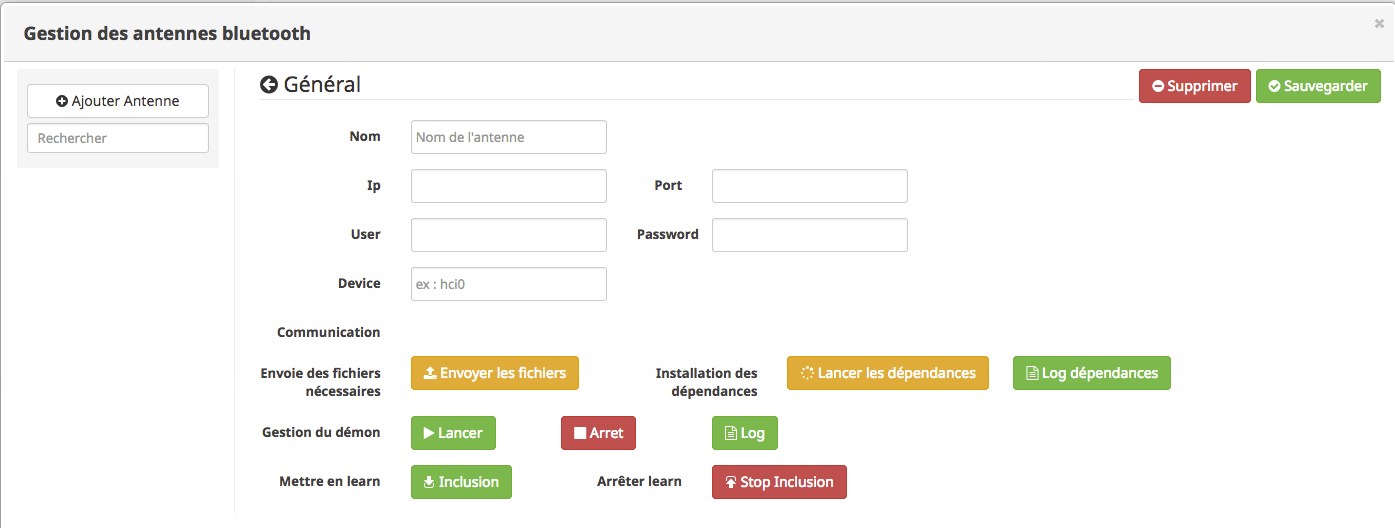1395x528 pixels.
Task: Start dependency install via Lancer les dépendances
Action: tap(888, 373)
